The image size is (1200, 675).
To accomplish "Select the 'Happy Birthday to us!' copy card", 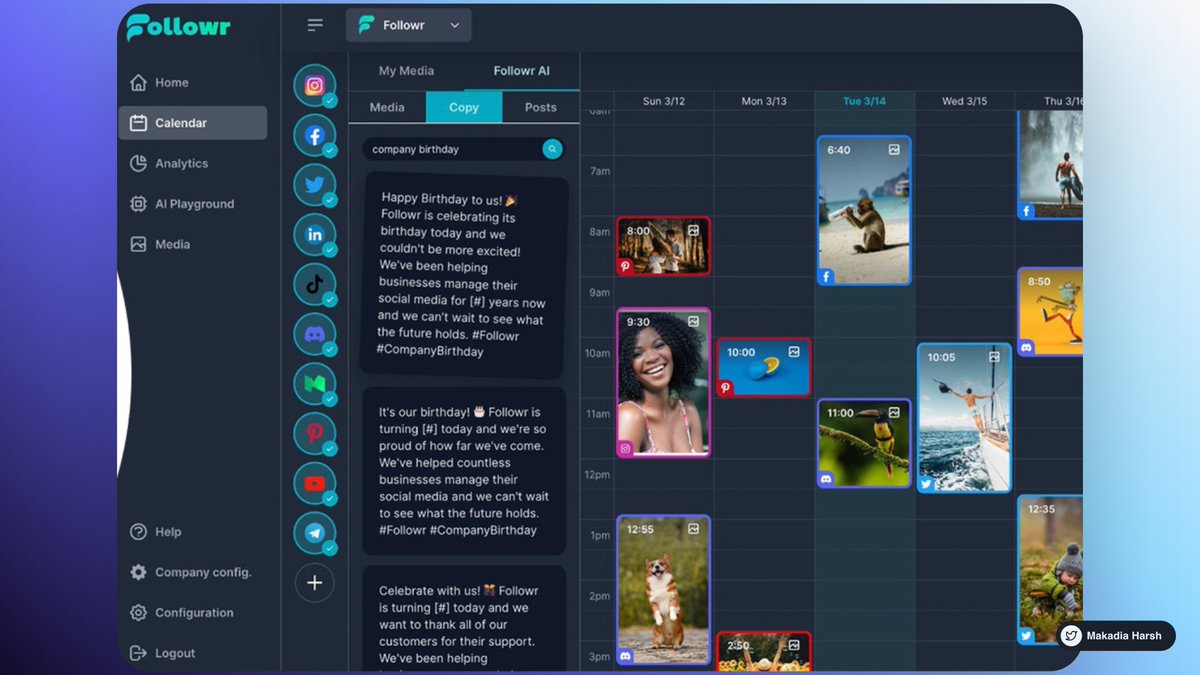I will tap(465, 275).
